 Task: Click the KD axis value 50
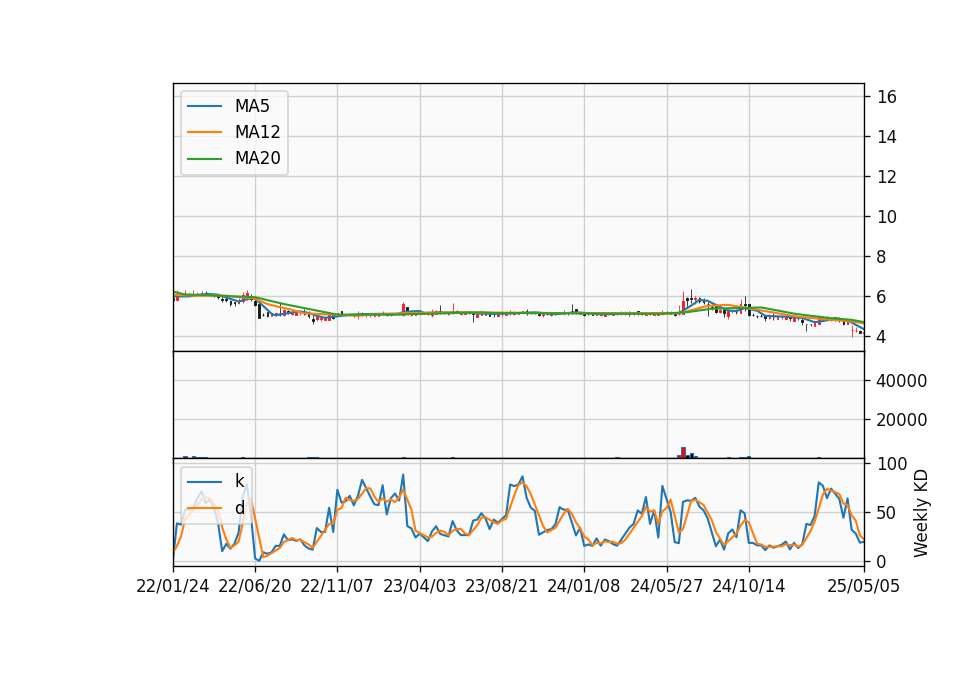[x=887, y=513]
